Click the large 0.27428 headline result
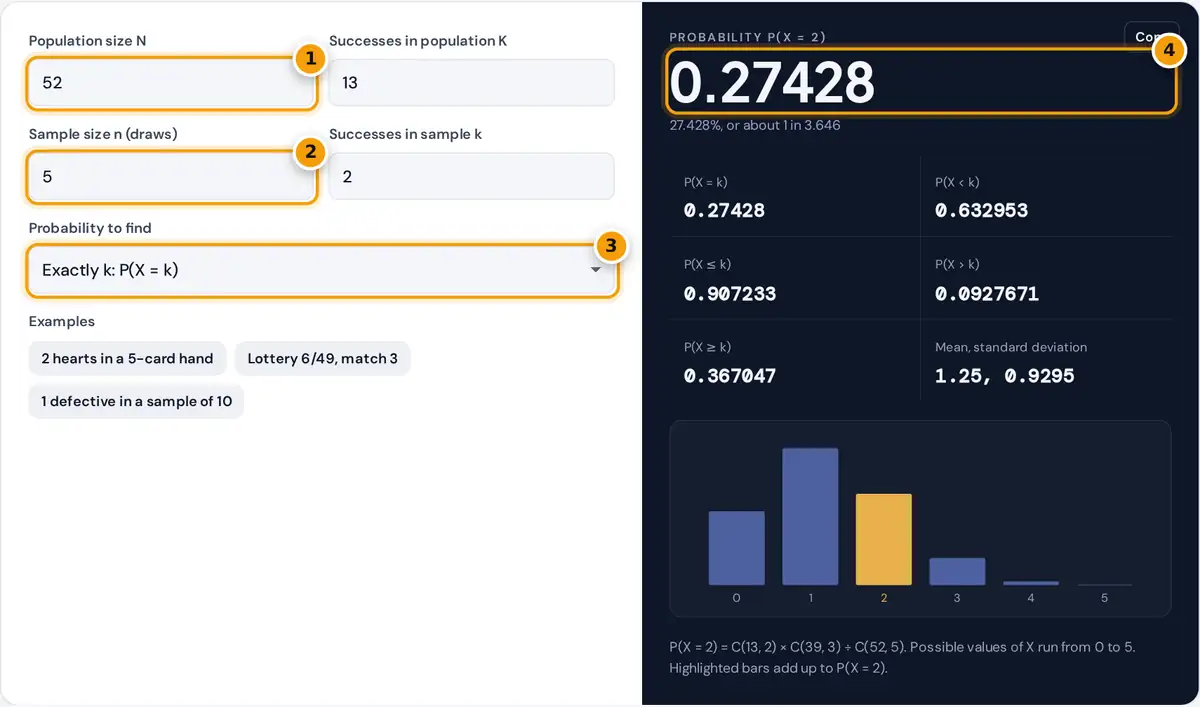The height and width of the screenshot is (707, 1200). (771, 83)
